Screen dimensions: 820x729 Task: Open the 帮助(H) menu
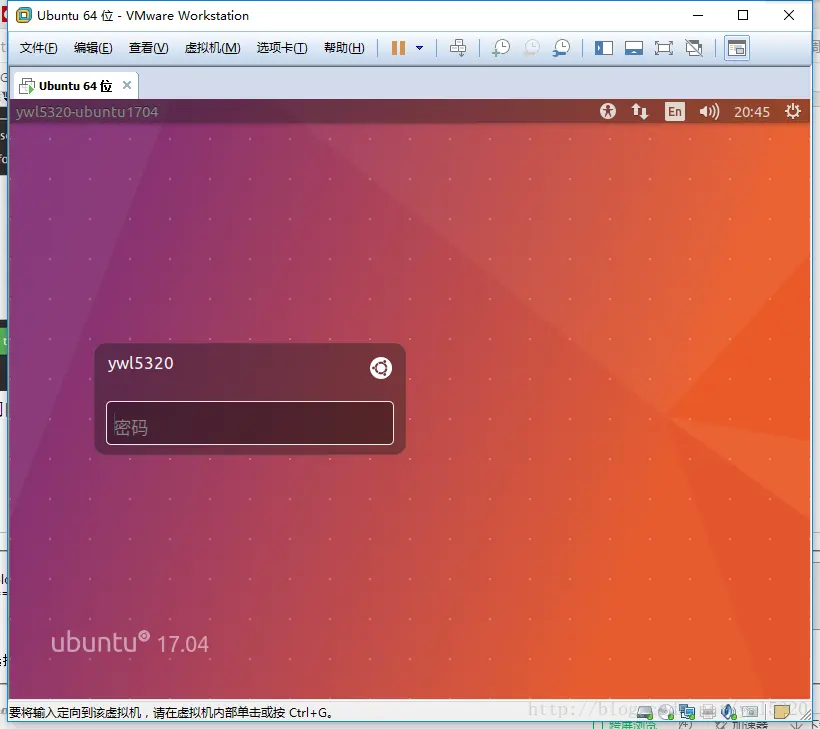pos(344,48)
